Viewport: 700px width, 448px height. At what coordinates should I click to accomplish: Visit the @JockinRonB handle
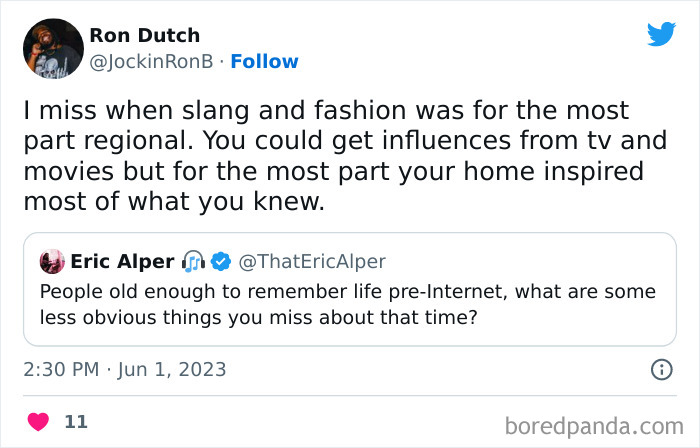[x=150, y=62]
